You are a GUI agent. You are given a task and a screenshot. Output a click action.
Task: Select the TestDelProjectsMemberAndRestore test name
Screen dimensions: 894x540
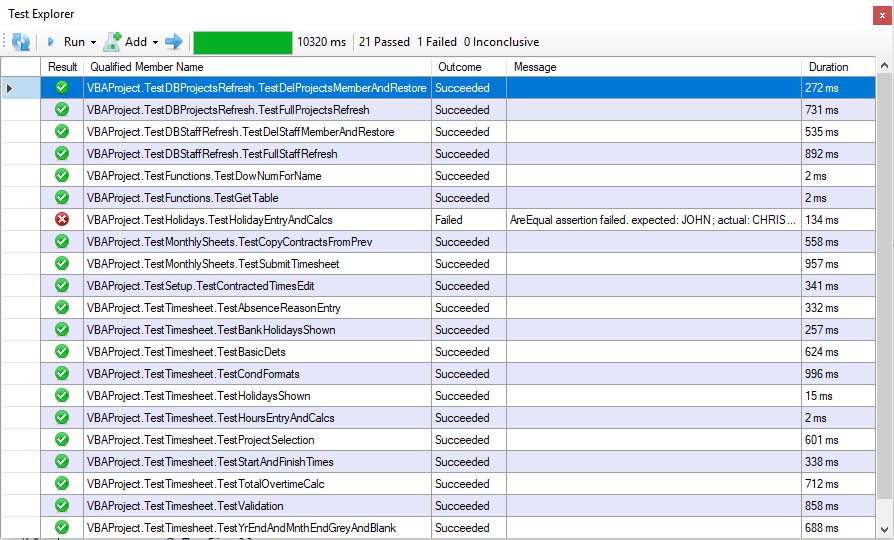(x=257, y=88)
